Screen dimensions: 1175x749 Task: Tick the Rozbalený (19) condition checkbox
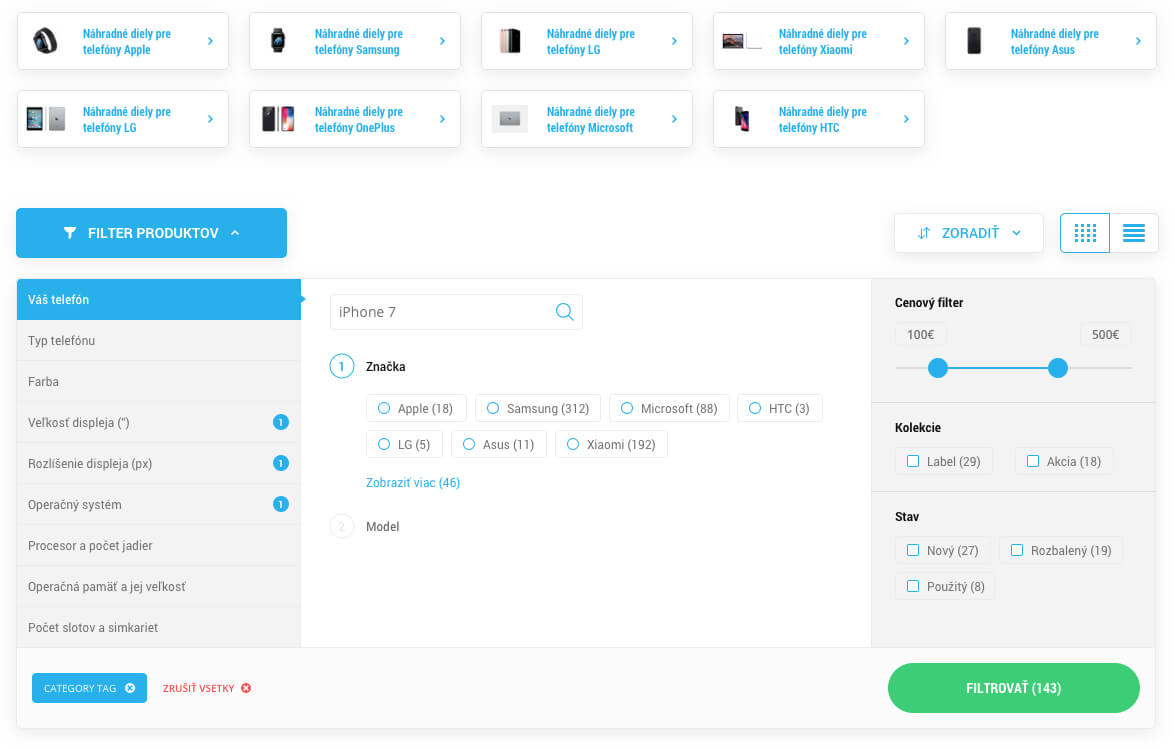tap(1017, 550)
